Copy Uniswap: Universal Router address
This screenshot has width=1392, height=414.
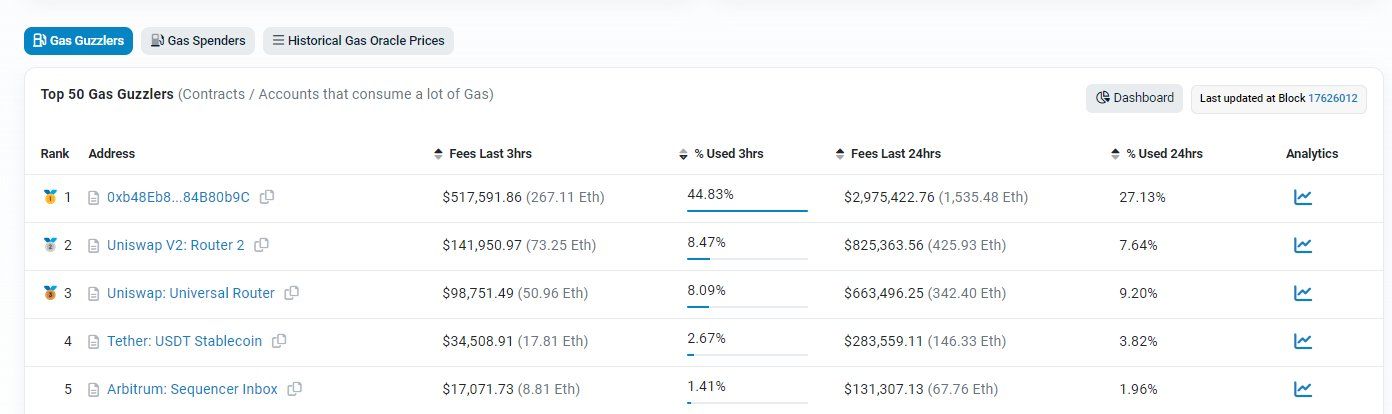point(292,293)
